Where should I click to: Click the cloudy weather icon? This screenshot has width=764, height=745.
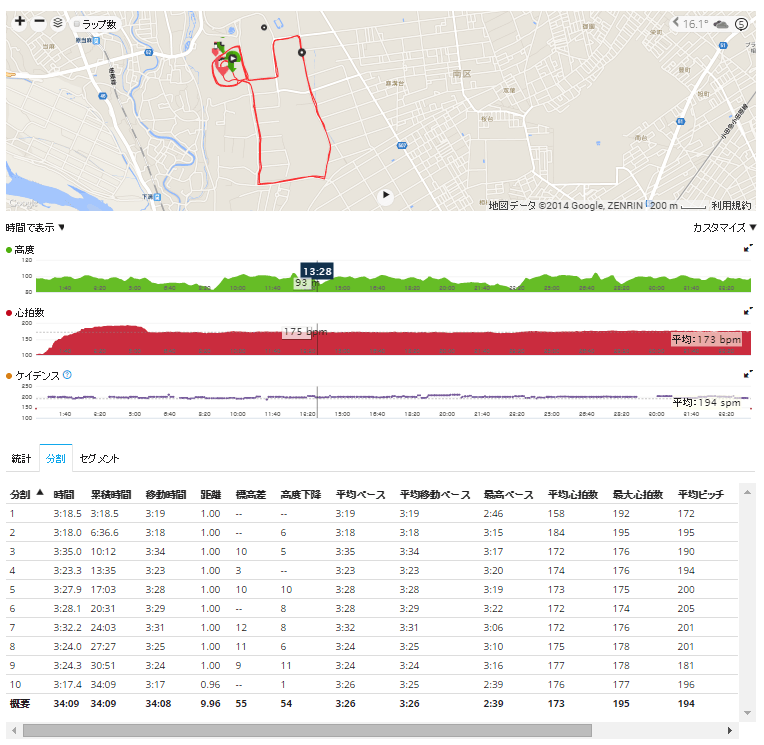point(720,24)
